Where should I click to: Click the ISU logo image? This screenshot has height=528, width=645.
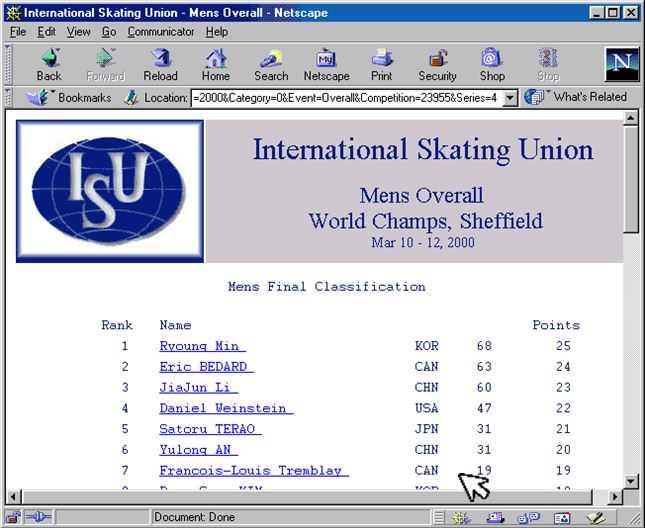110,190
